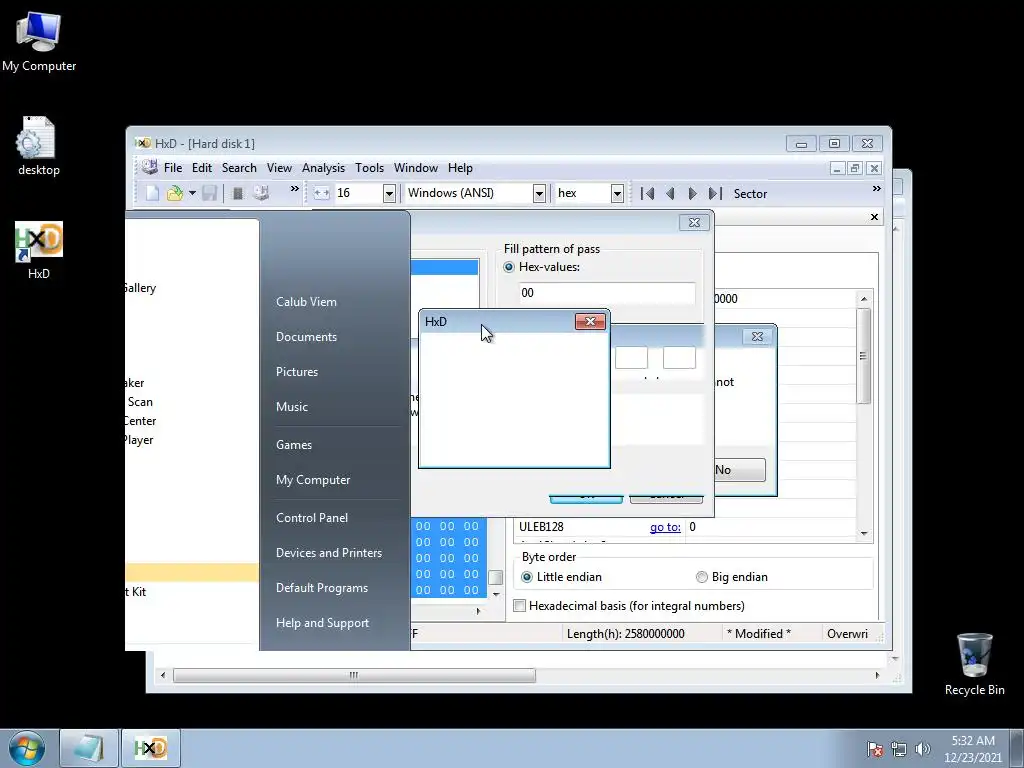
Task: Open the Window menu
Action: click(x=416, y=168)
